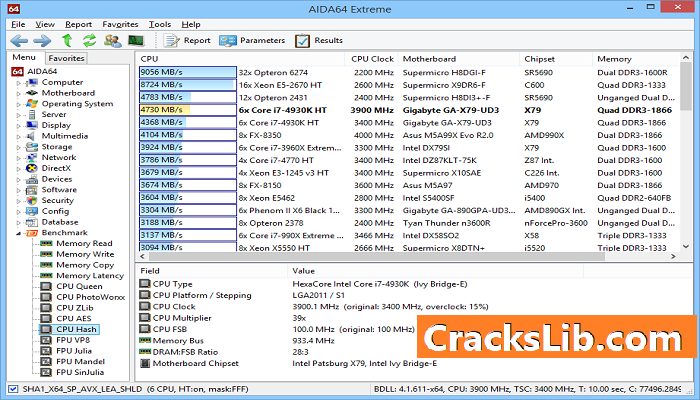Image resolution: width=700 pixels, height=400 pixels.
Task: Select the 8x FX-8350 result row
Action: (x=408, y=135)
